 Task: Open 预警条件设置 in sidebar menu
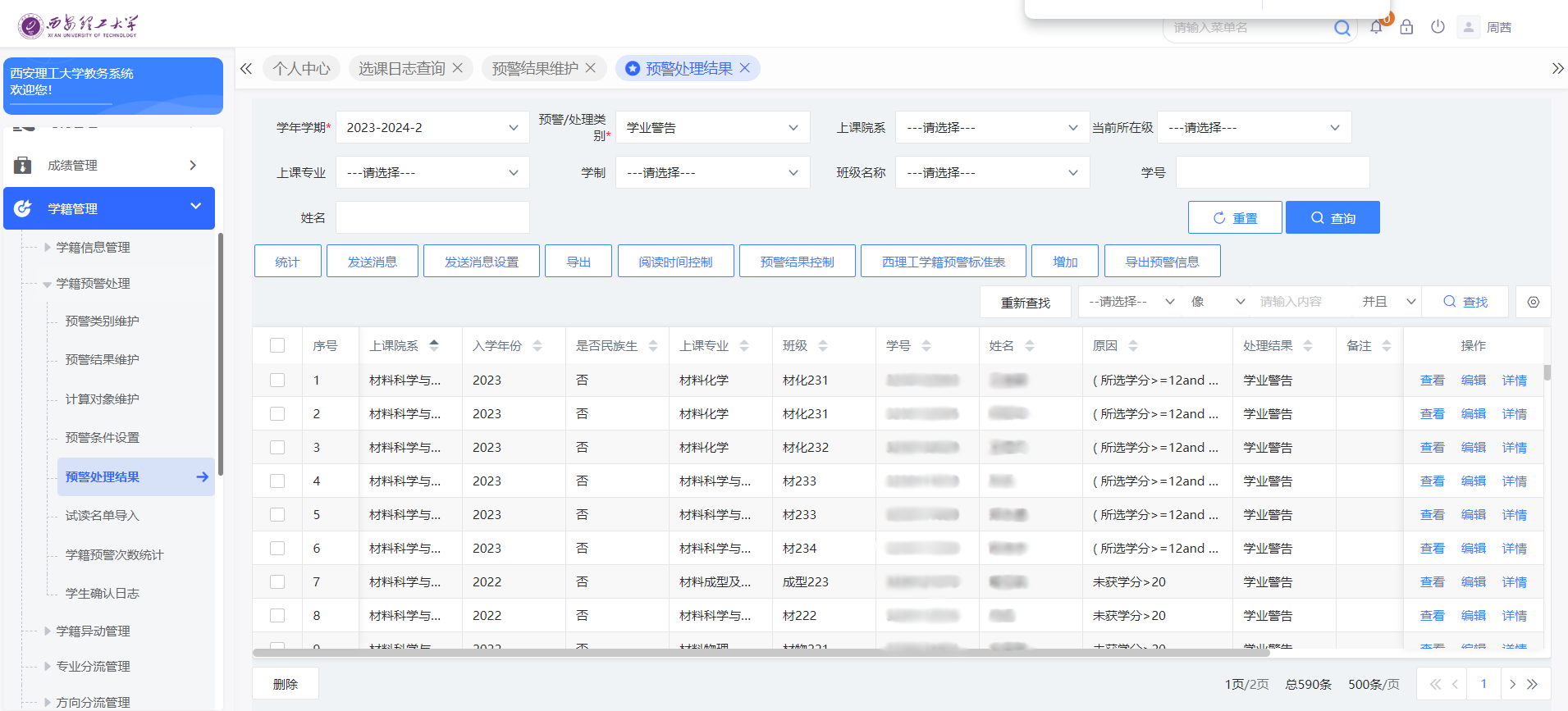(x=103, y=438)
